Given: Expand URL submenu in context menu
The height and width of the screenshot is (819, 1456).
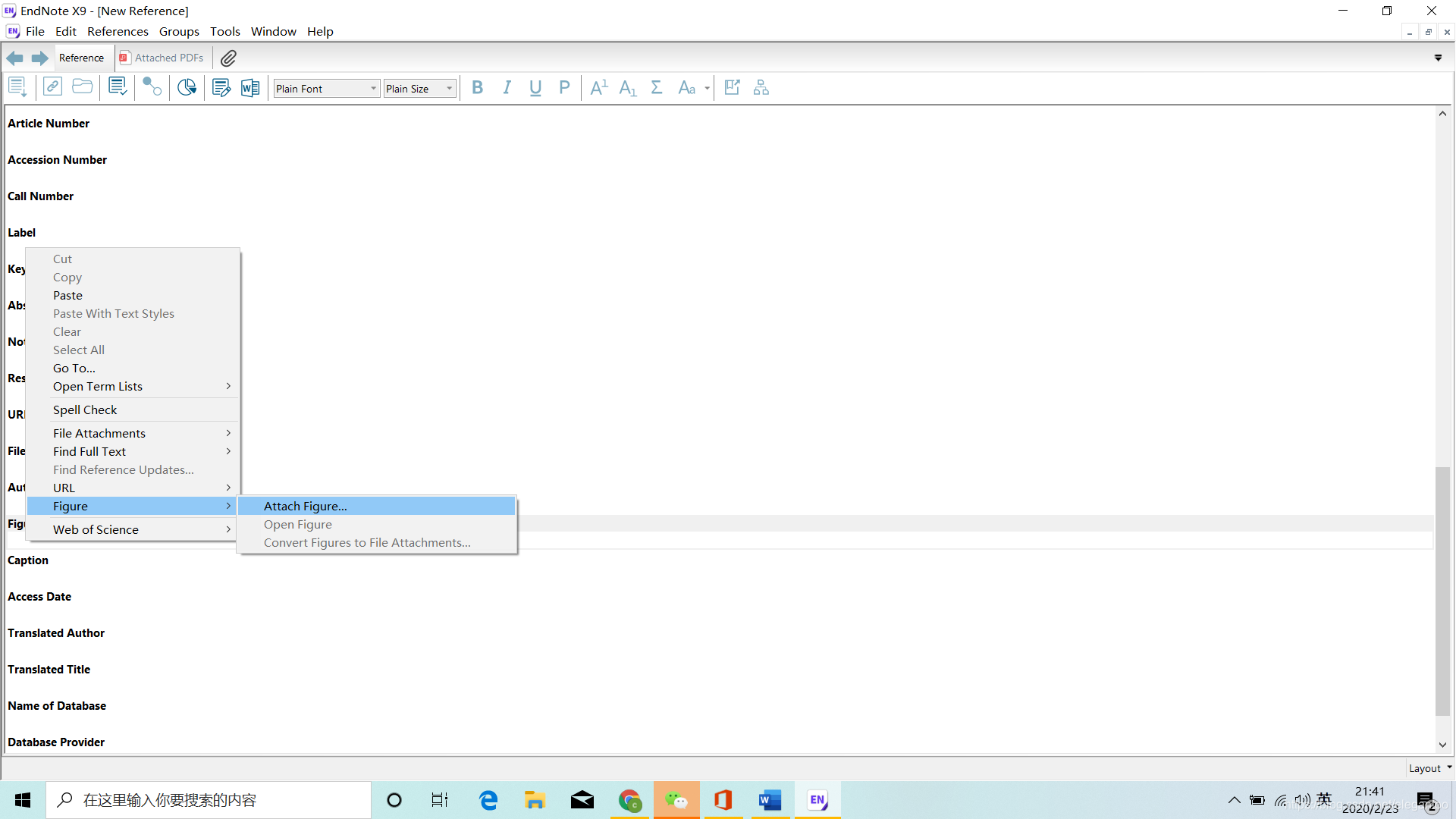Looking at the screenshot, I should click(133, 488).
